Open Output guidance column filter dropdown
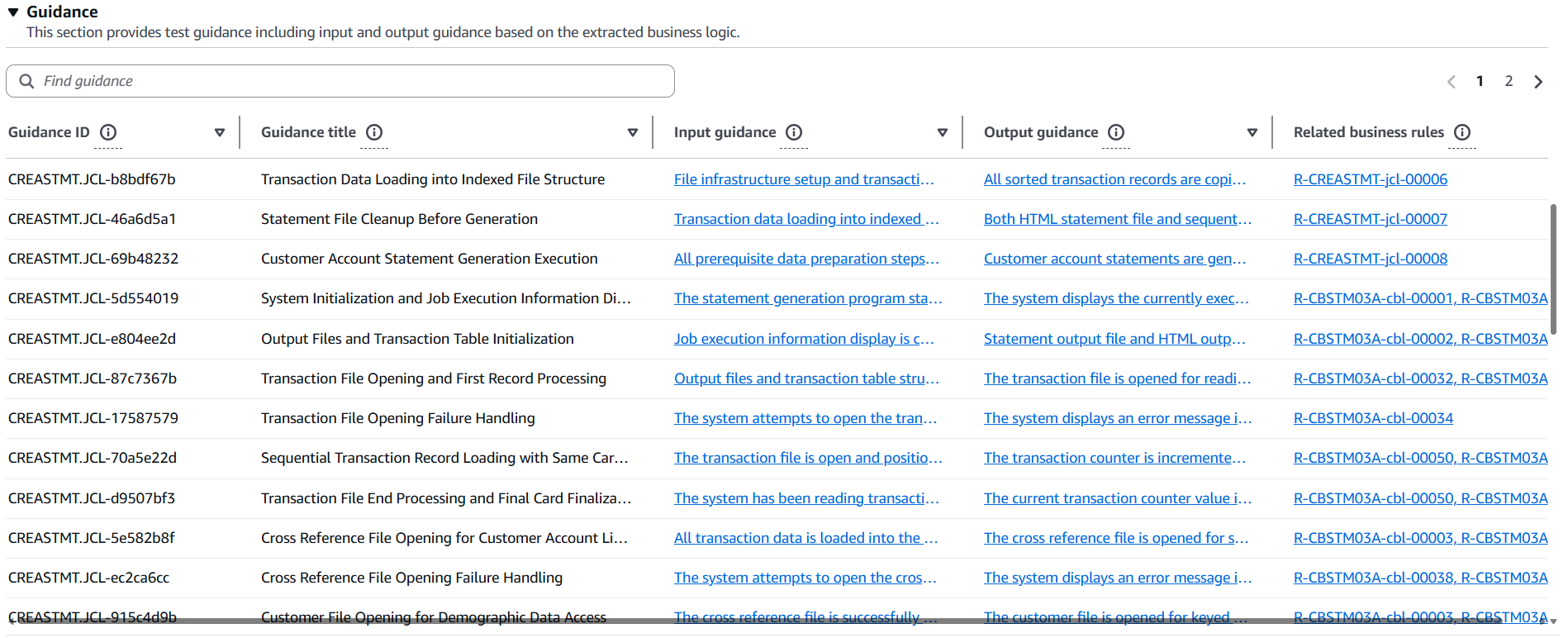The image size is (1568, 638). 1252,132
